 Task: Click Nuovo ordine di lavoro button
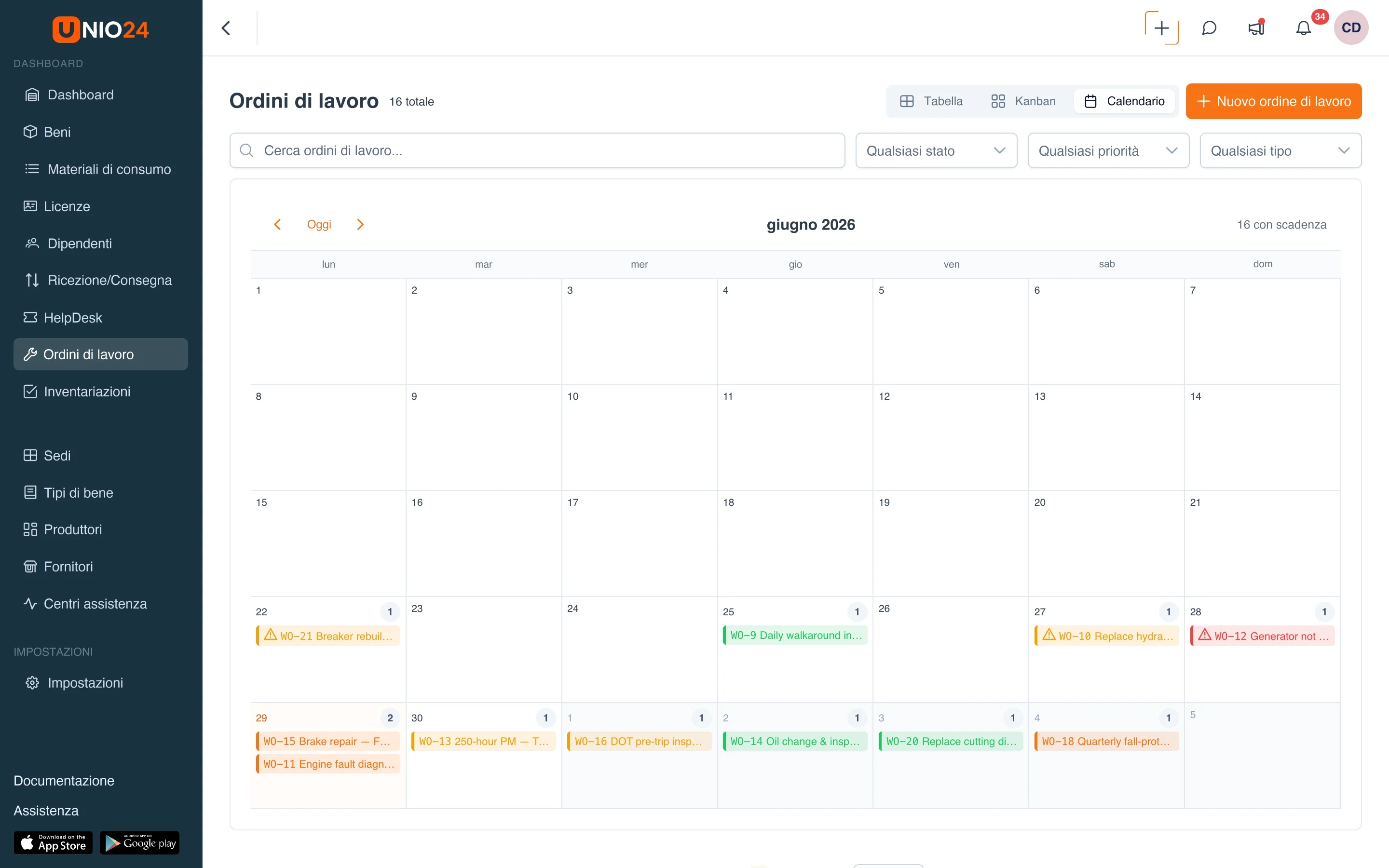tap(1274, 101)
